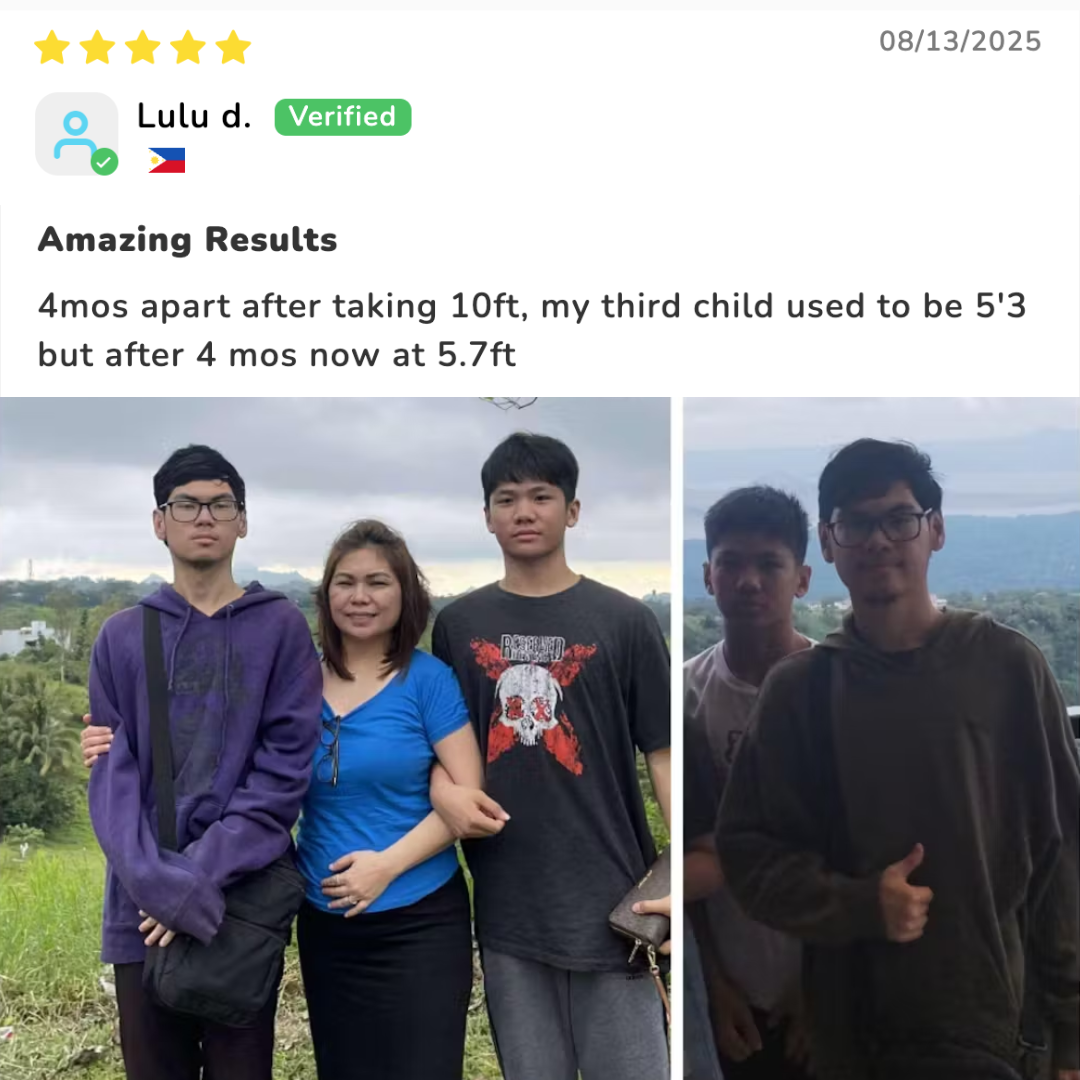This screenshot has width=1080, height=1080.
Task: Click the Philippines flag icon
Action: (x=167, y=160)
